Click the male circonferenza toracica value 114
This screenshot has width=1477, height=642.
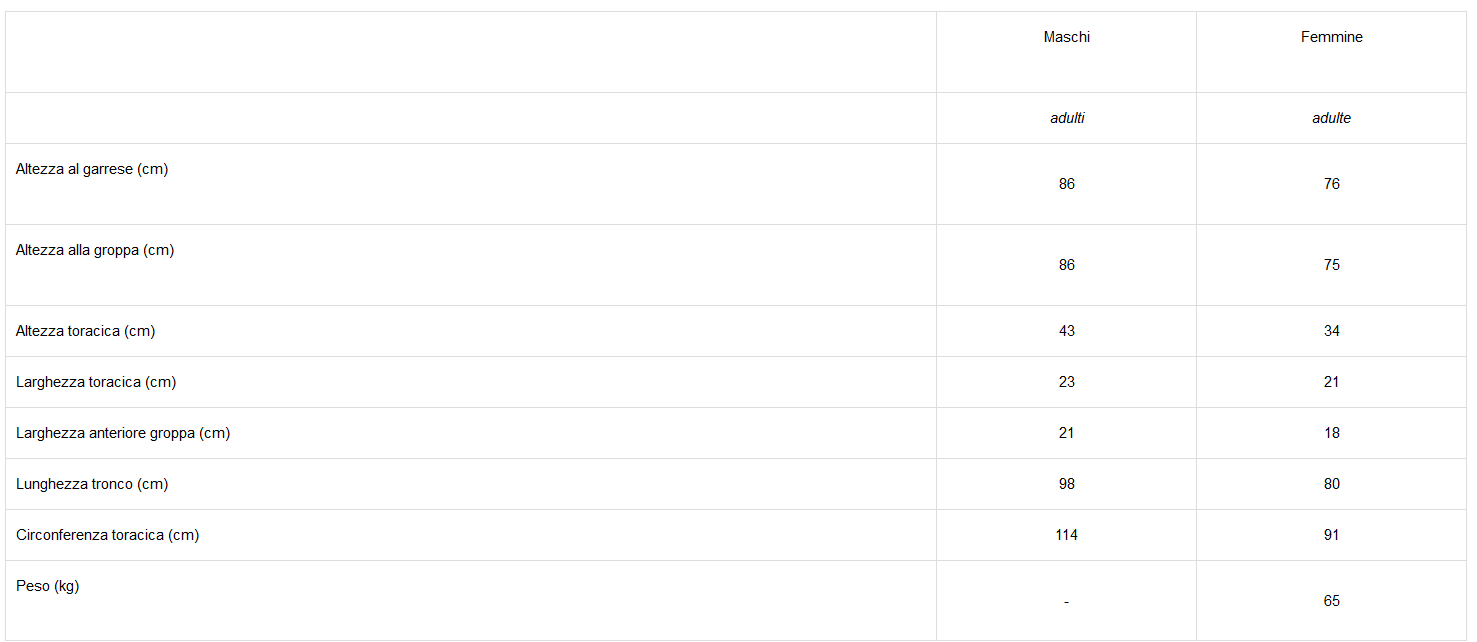(x=1066, y=535)
